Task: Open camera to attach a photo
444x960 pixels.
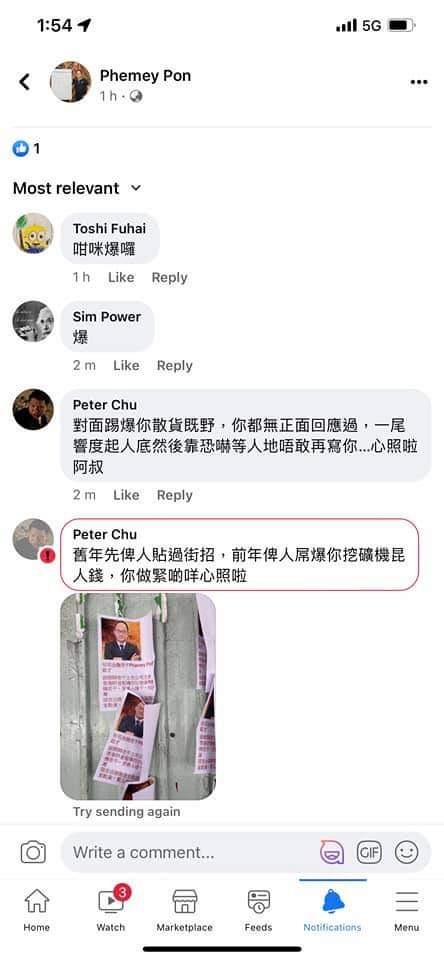Action: point(33,852)
